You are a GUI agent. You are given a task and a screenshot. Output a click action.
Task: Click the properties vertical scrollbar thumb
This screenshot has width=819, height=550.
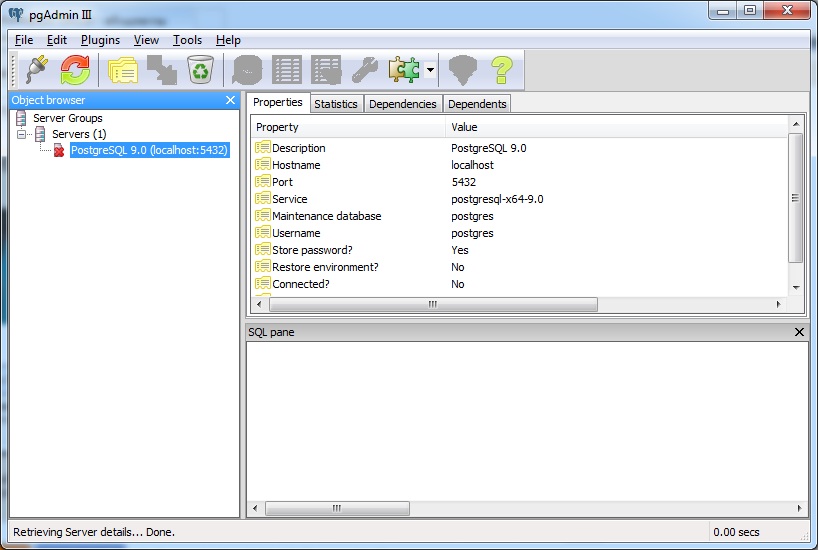click(x=795, y=198)
